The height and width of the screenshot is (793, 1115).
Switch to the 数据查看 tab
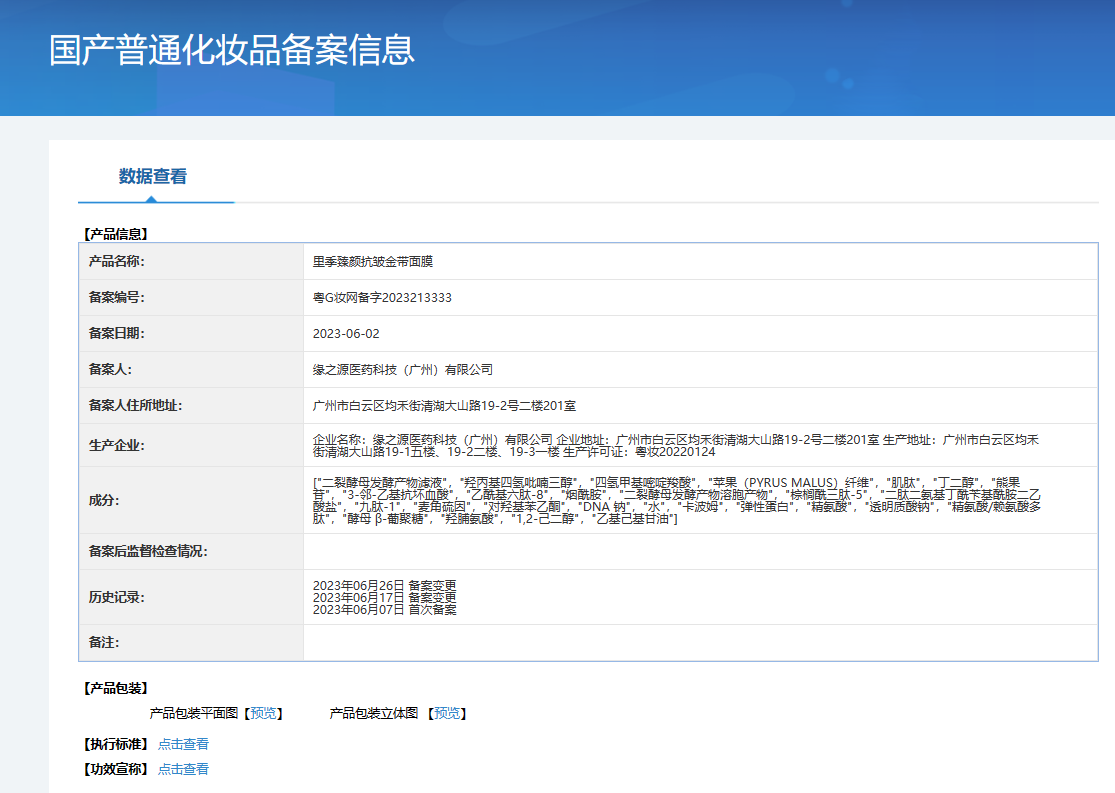tap(153, 177)
